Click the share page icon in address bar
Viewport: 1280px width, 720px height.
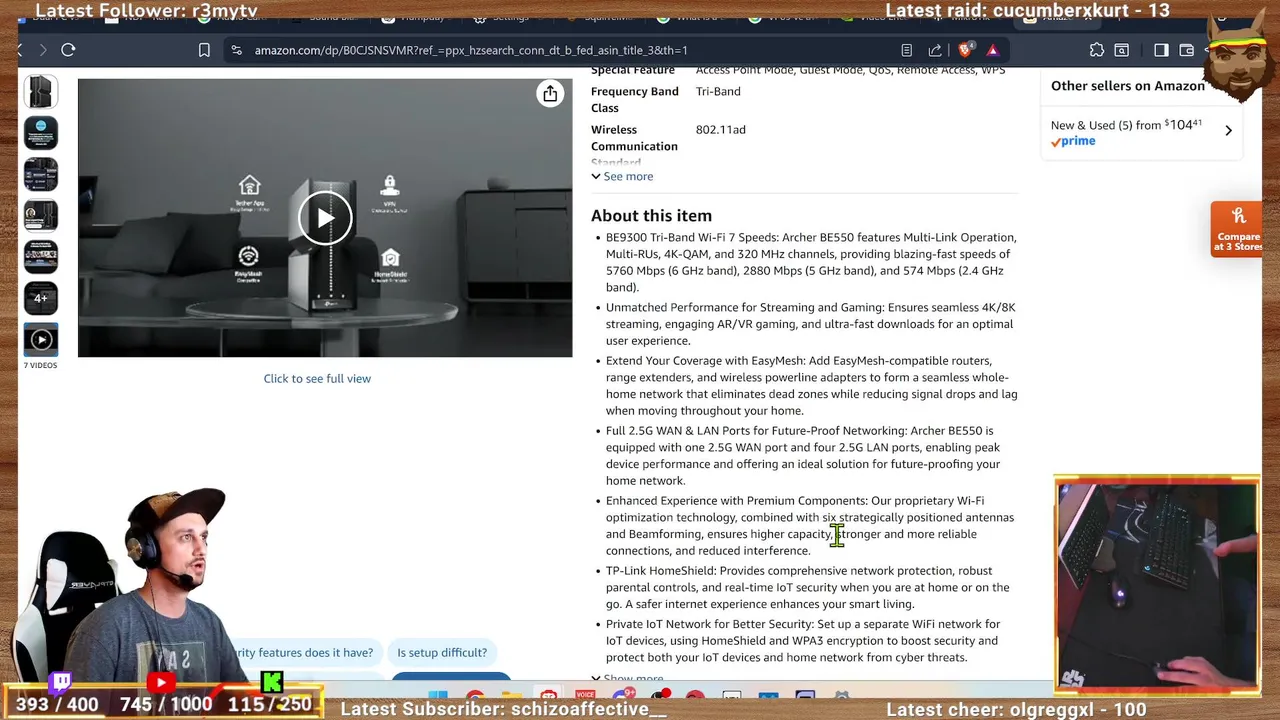[x=935, y=50]
